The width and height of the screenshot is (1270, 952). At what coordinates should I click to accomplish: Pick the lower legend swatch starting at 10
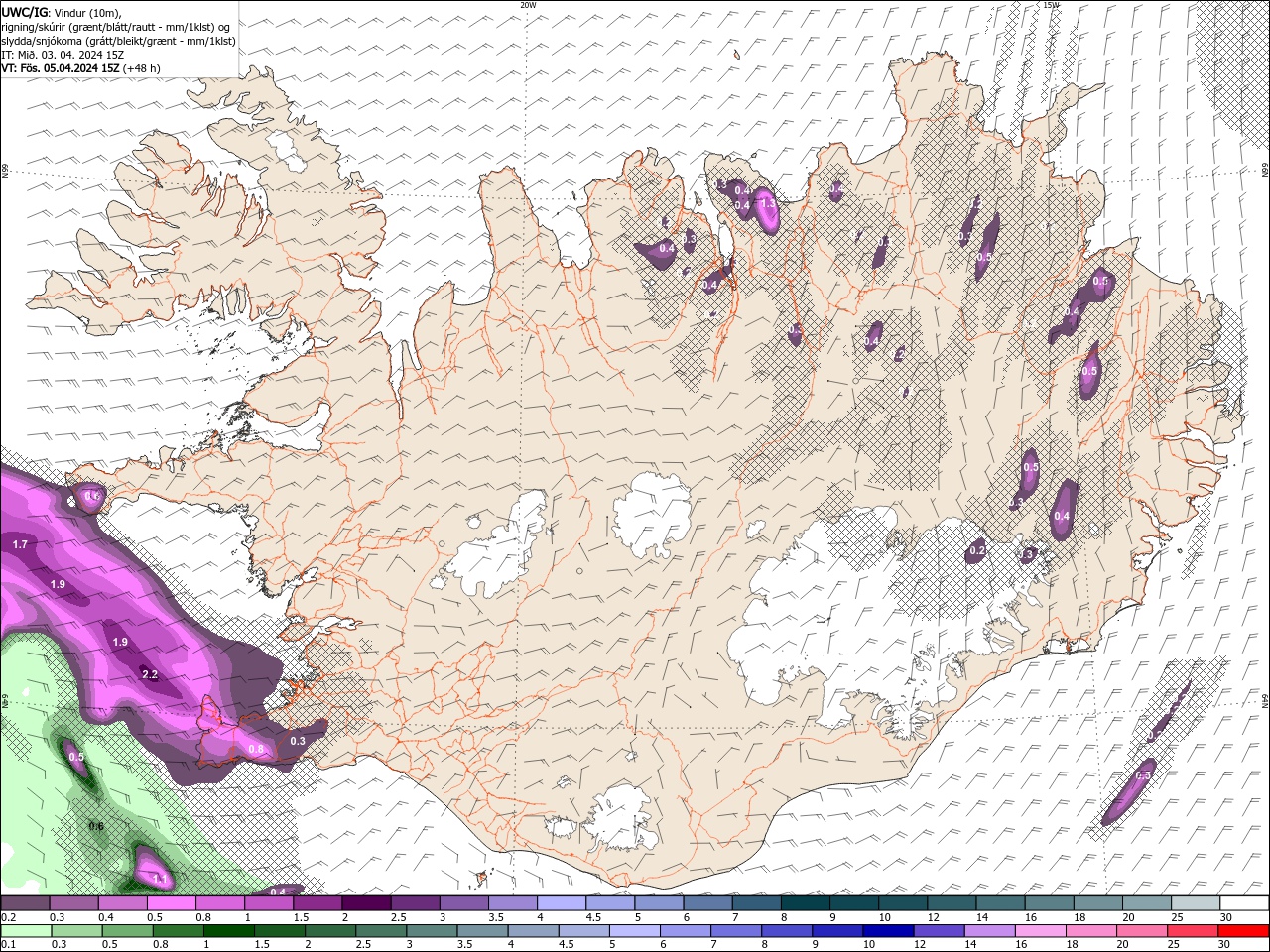click(887, 931)
